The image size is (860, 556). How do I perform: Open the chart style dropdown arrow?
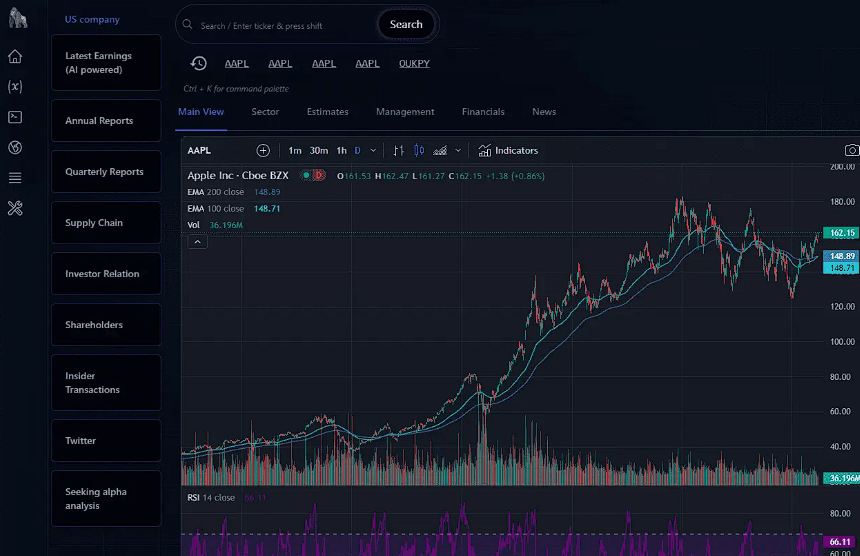[458, 150]
